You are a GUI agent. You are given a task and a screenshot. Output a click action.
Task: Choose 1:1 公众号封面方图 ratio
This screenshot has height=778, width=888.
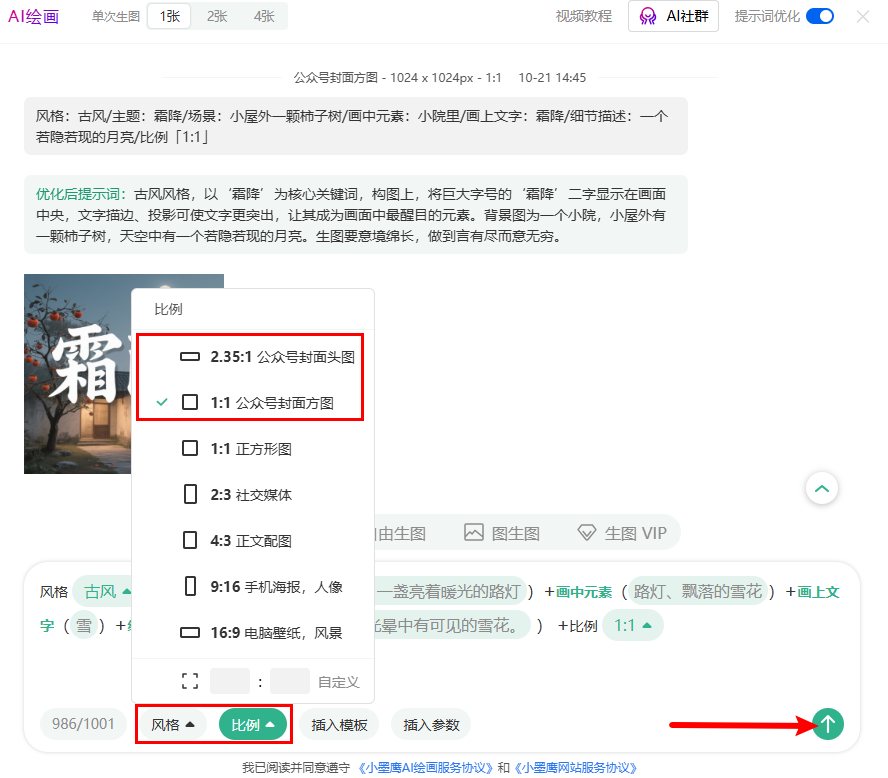click(x=253, y=403)
